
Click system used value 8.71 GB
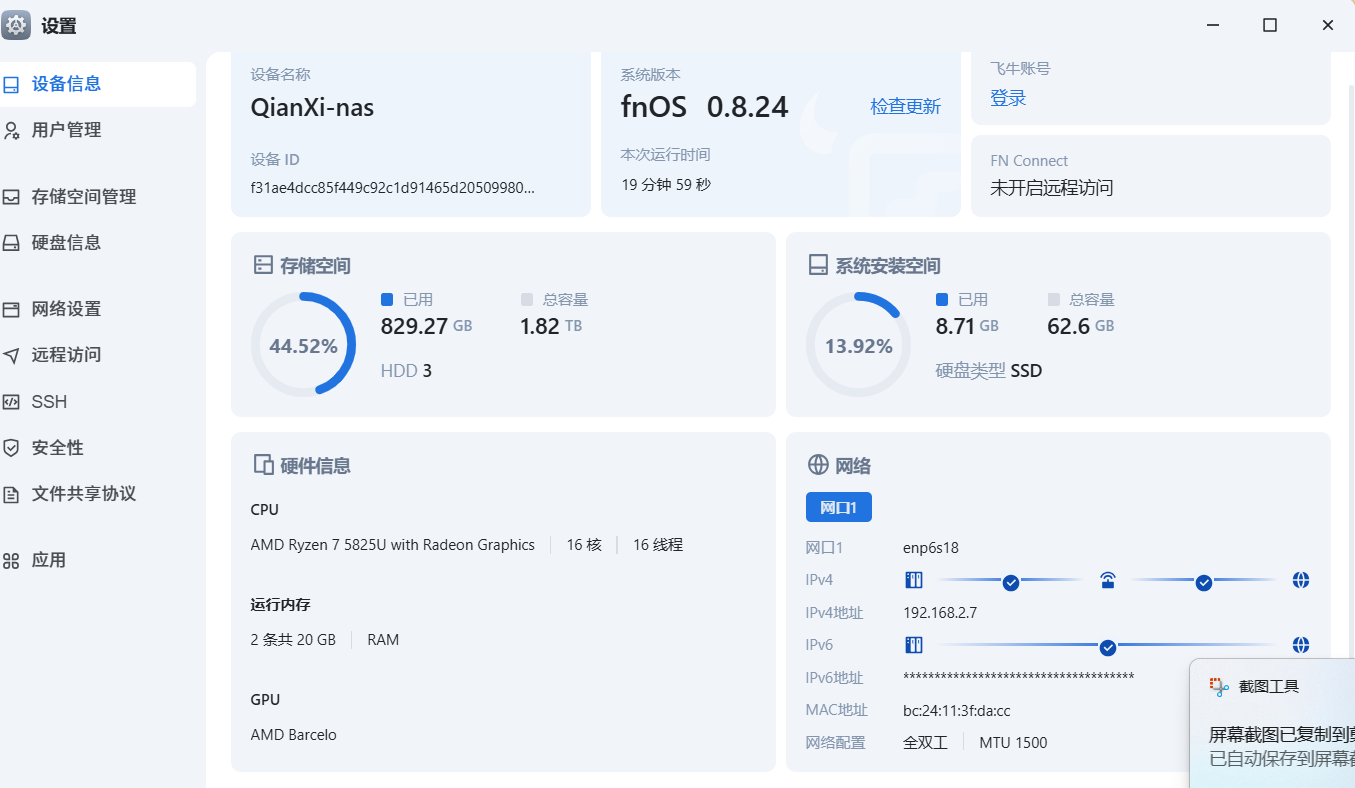click(x=967, y=326)
